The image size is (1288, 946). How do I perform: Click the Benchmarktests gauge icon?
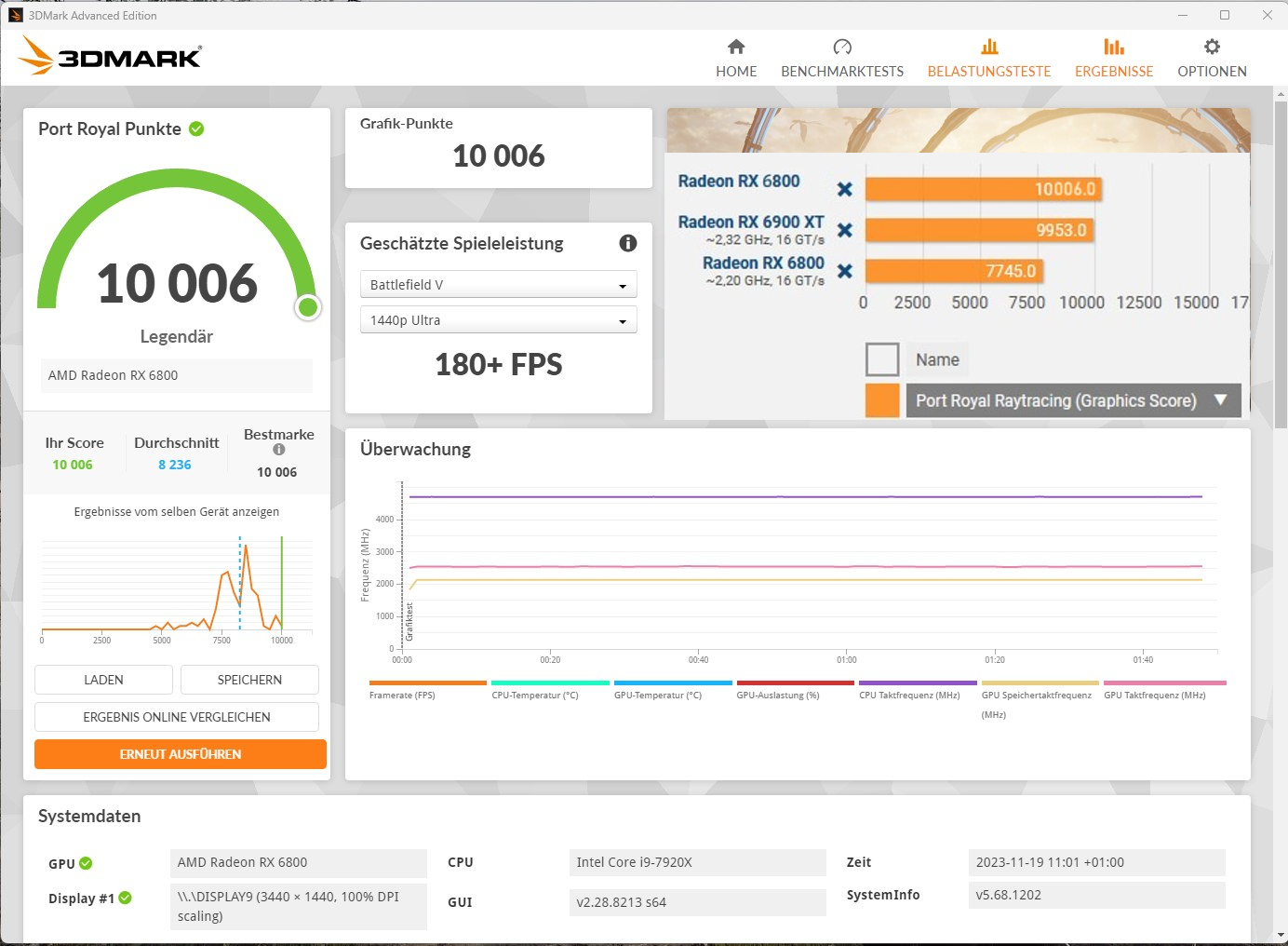point(842,47)
